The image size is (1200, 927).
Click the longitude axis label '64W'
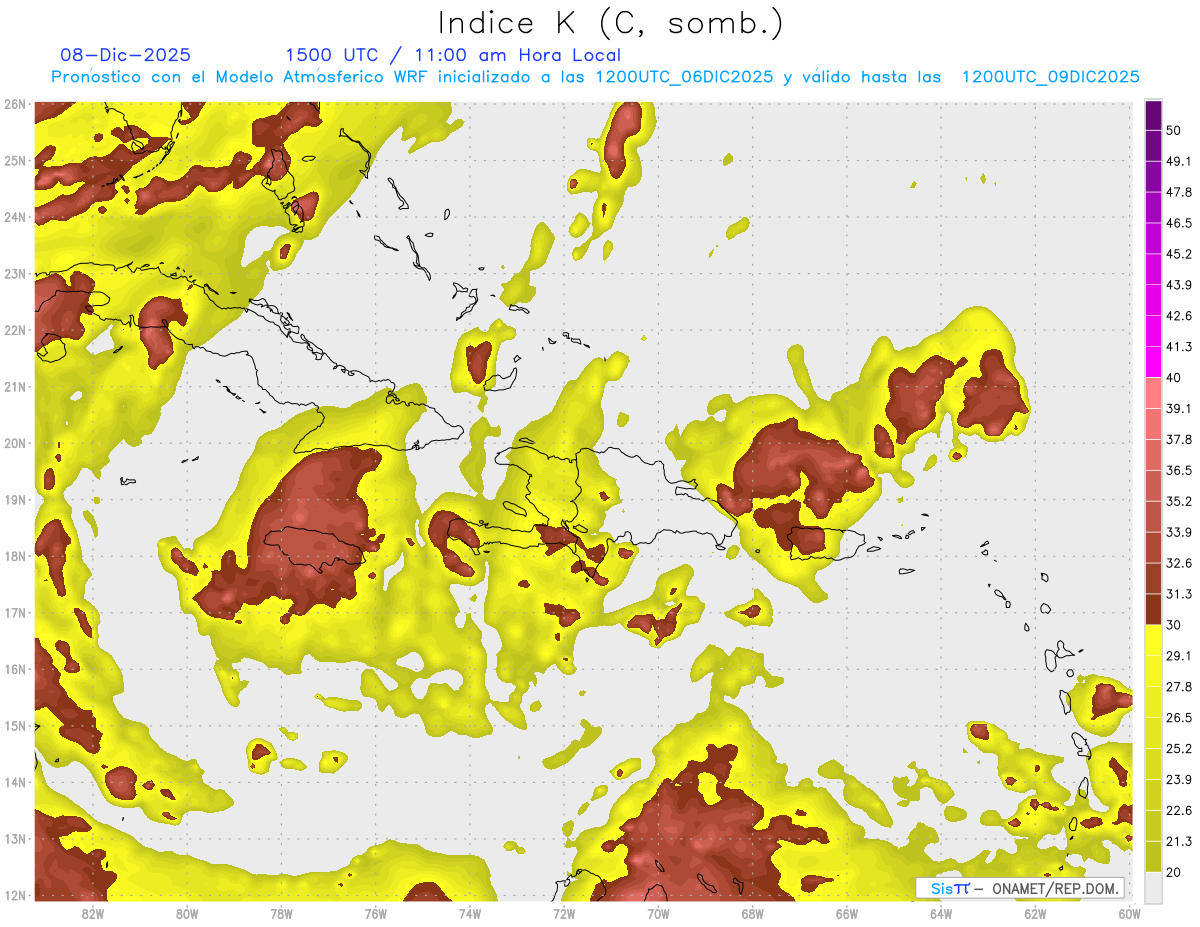[940, 914]
